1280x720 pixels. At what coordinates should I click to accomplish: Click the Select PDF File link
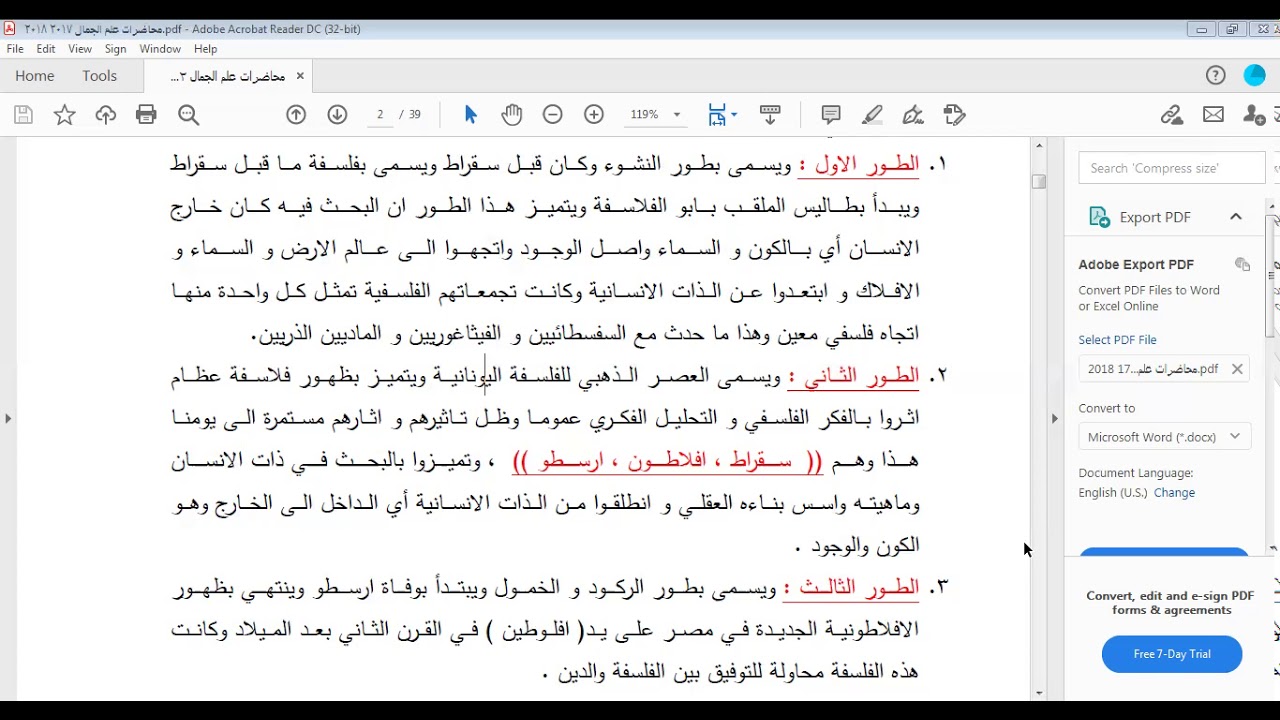pos(1117,340)
